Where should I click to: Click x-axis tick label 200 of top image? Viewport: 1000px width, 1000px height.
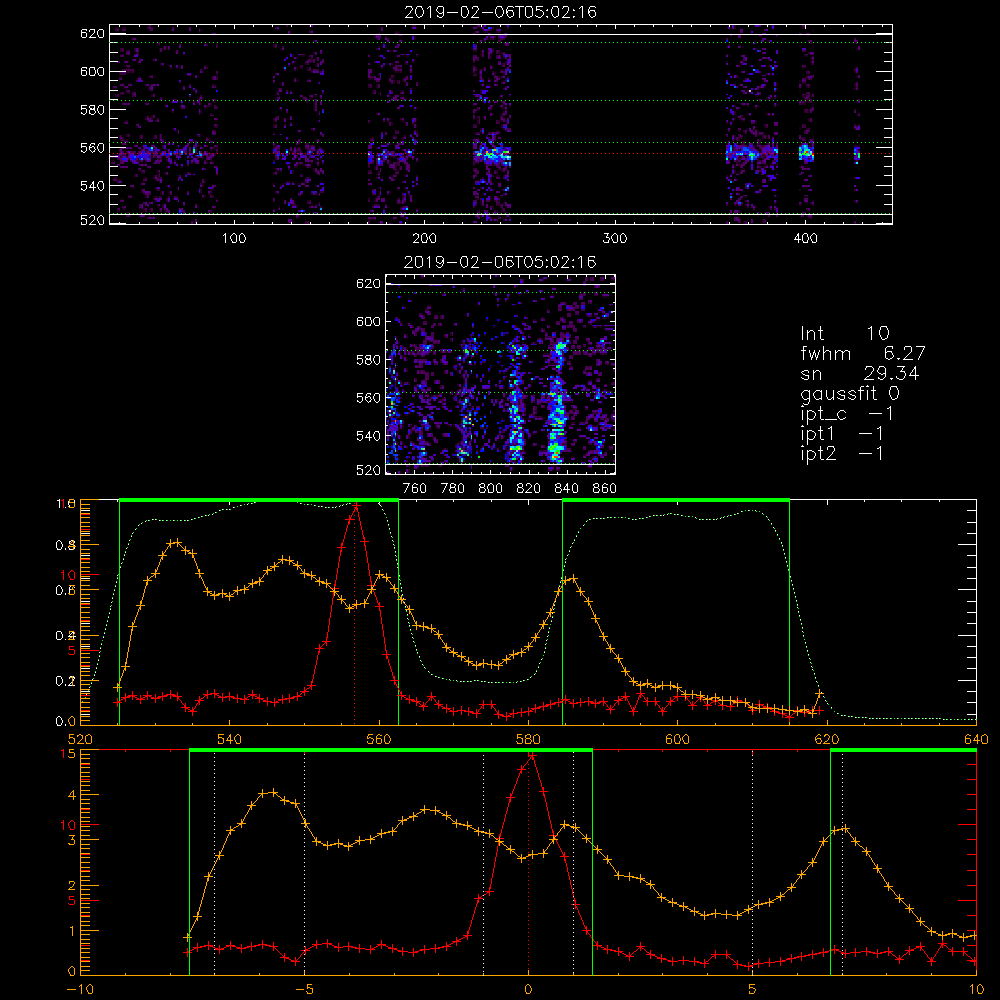tap(424, 239)
